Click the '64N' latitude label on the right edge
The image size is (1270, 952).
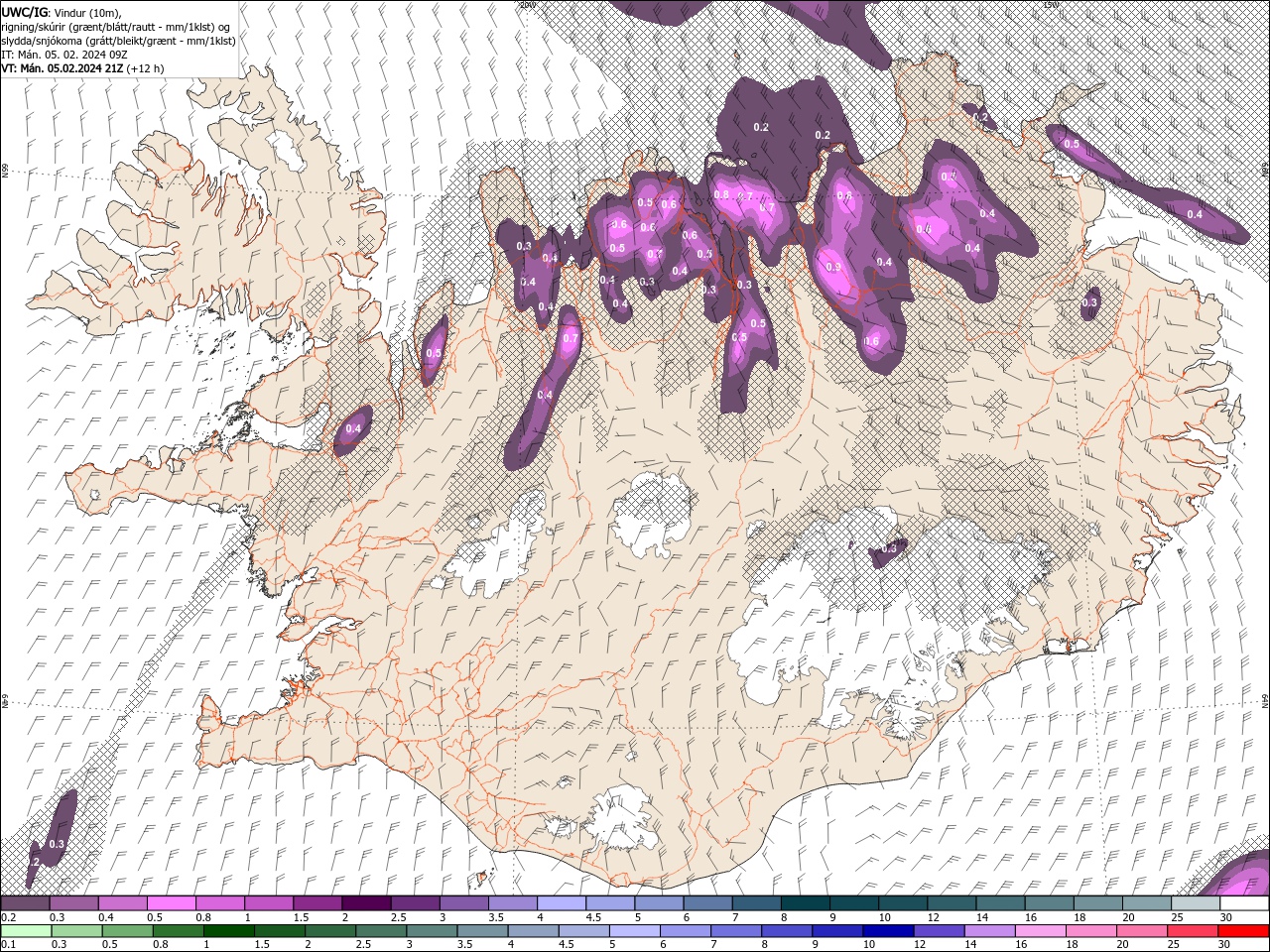tap(1265, 699)
